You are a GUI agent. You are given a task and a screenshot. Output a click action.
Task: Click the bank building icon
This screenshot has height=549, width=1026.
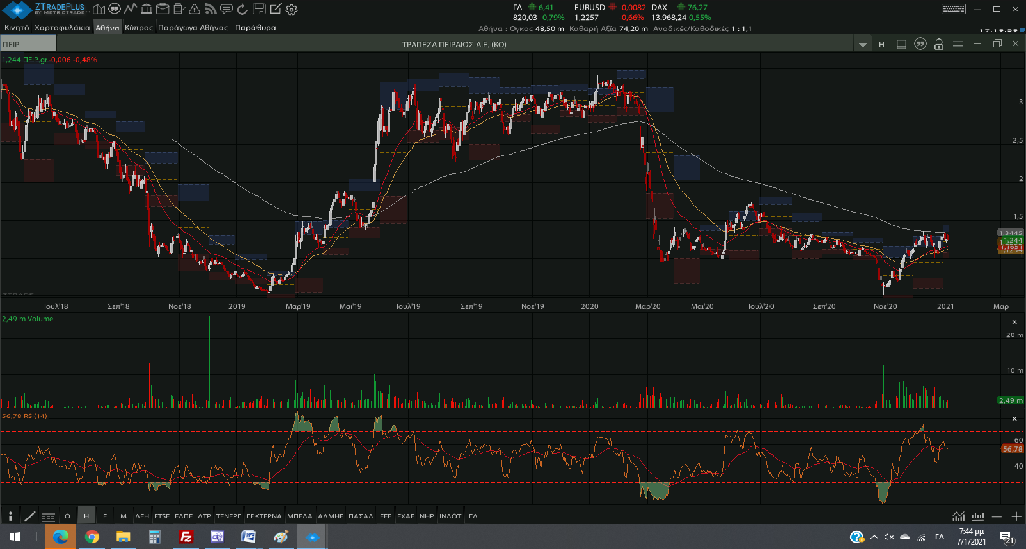146,9
